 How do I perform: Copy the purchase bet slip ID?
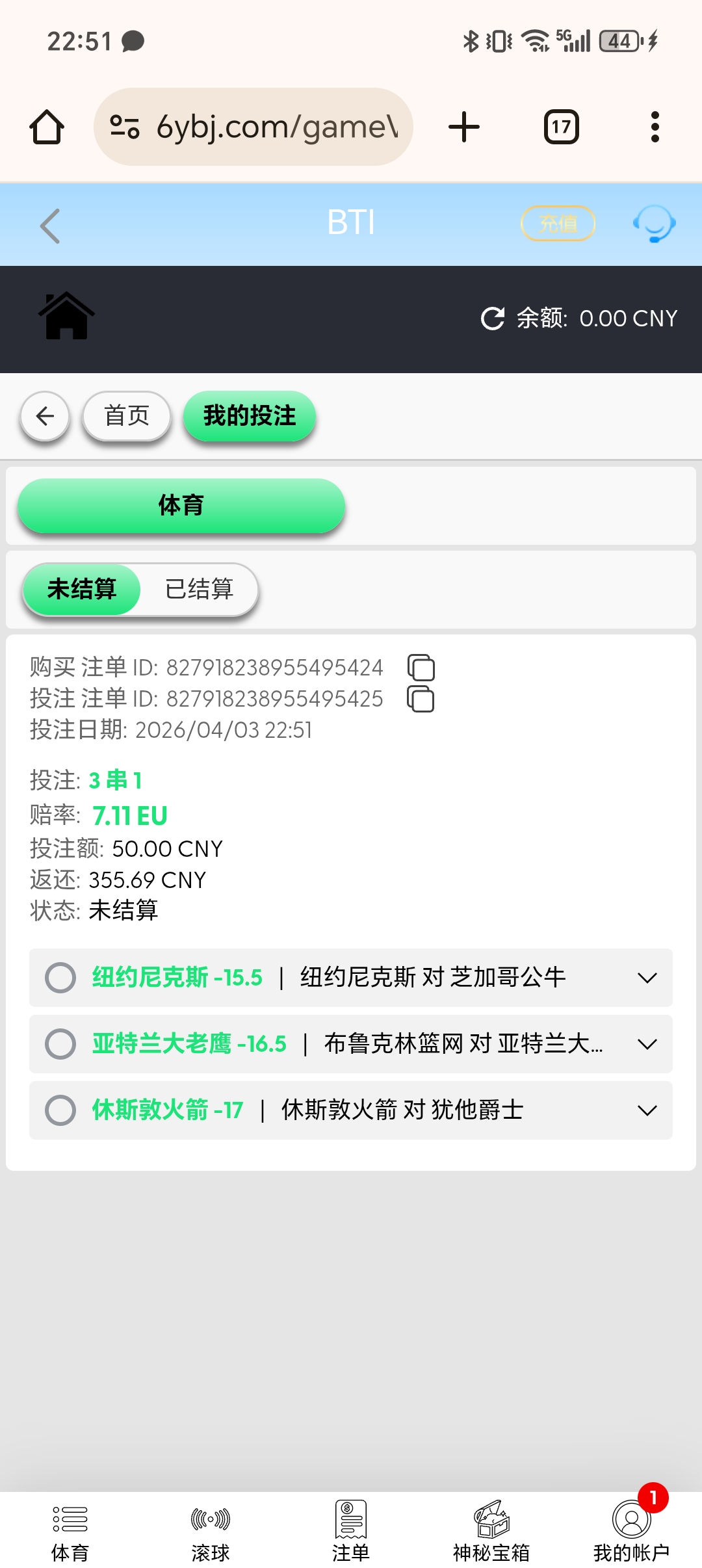[421, 668]
